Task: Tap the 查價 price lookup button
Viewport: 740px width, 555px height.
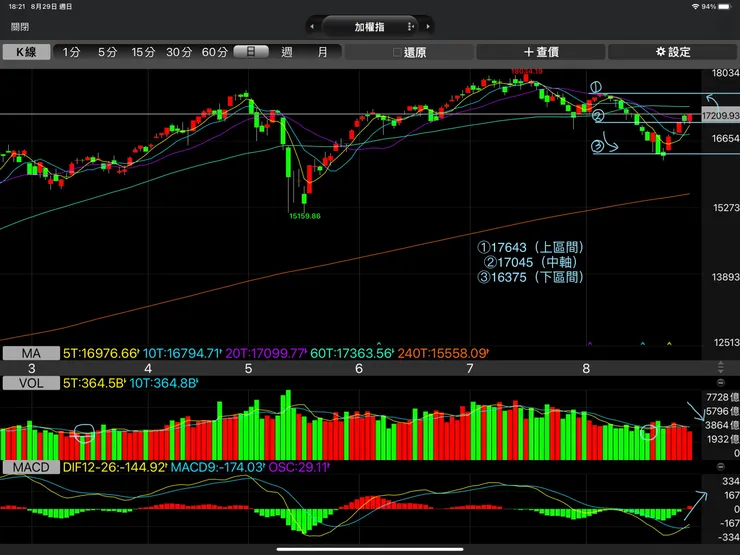Action: tap(541, 52)
